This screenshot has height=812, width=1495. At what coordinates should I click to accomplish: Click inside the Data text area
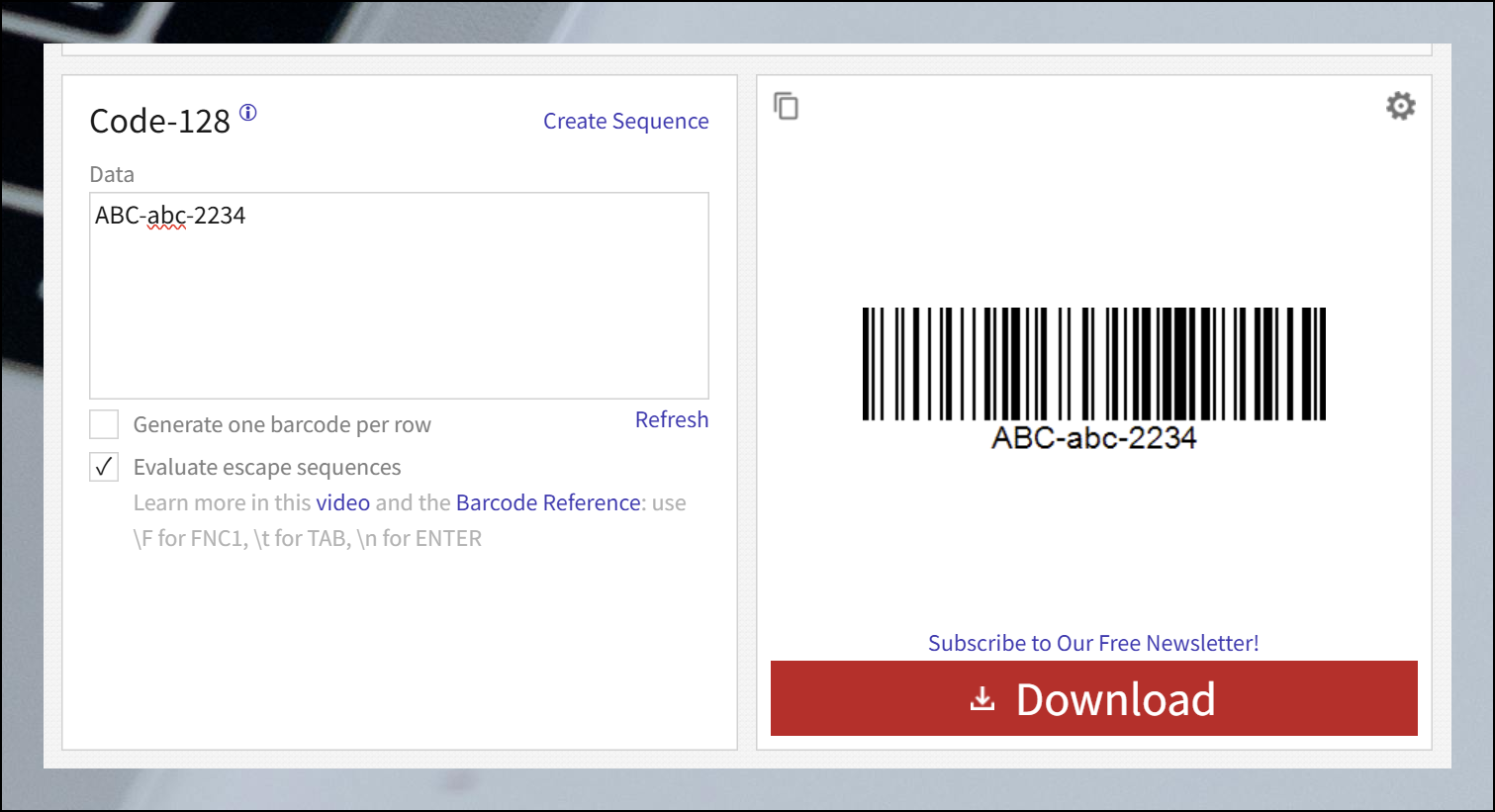[x=399, y=296]
